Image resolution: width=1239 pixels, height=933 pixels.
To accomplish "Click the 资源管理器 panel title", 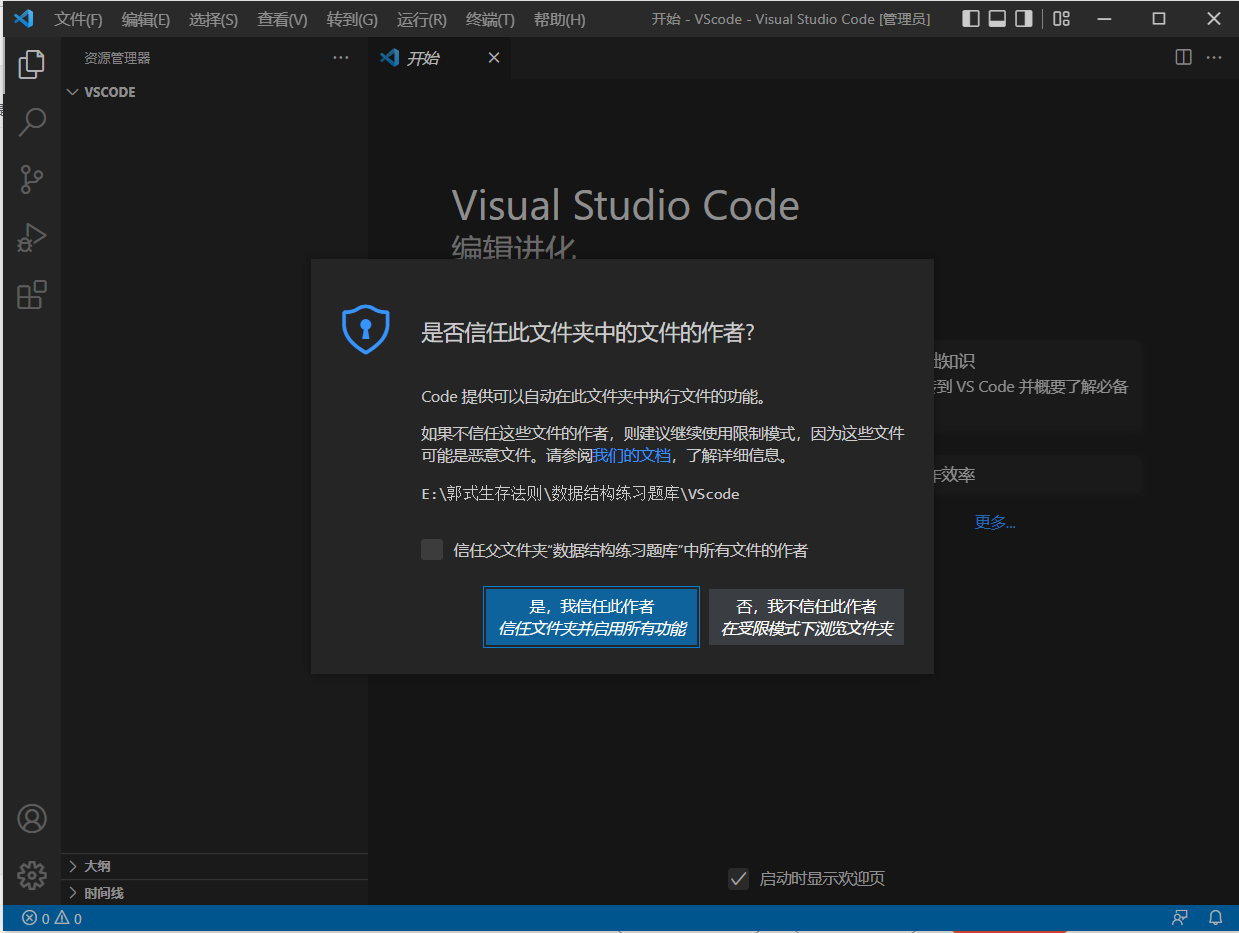I will pyautogui.click(x=117, y=58).
